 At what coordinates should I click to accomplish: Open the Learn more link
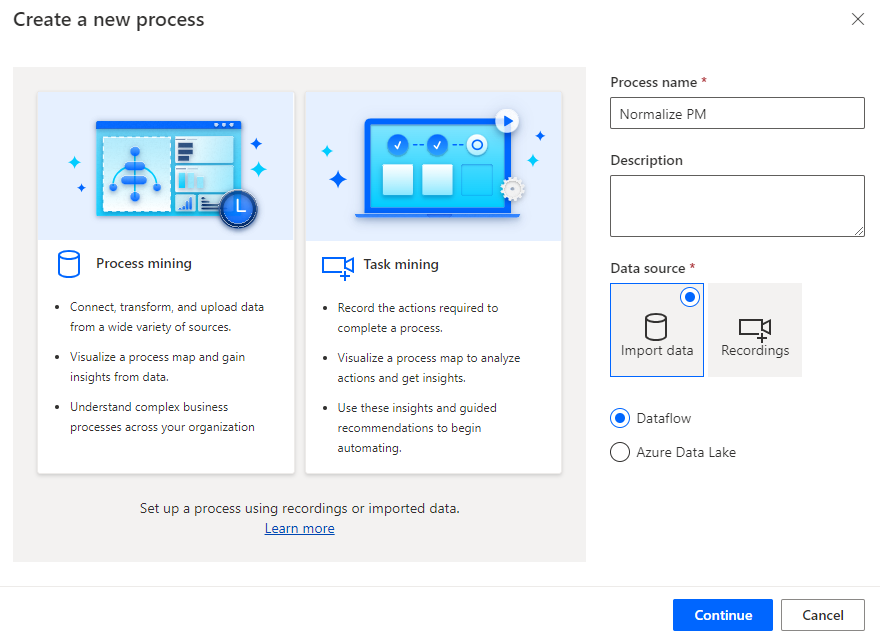click(299, 529)
